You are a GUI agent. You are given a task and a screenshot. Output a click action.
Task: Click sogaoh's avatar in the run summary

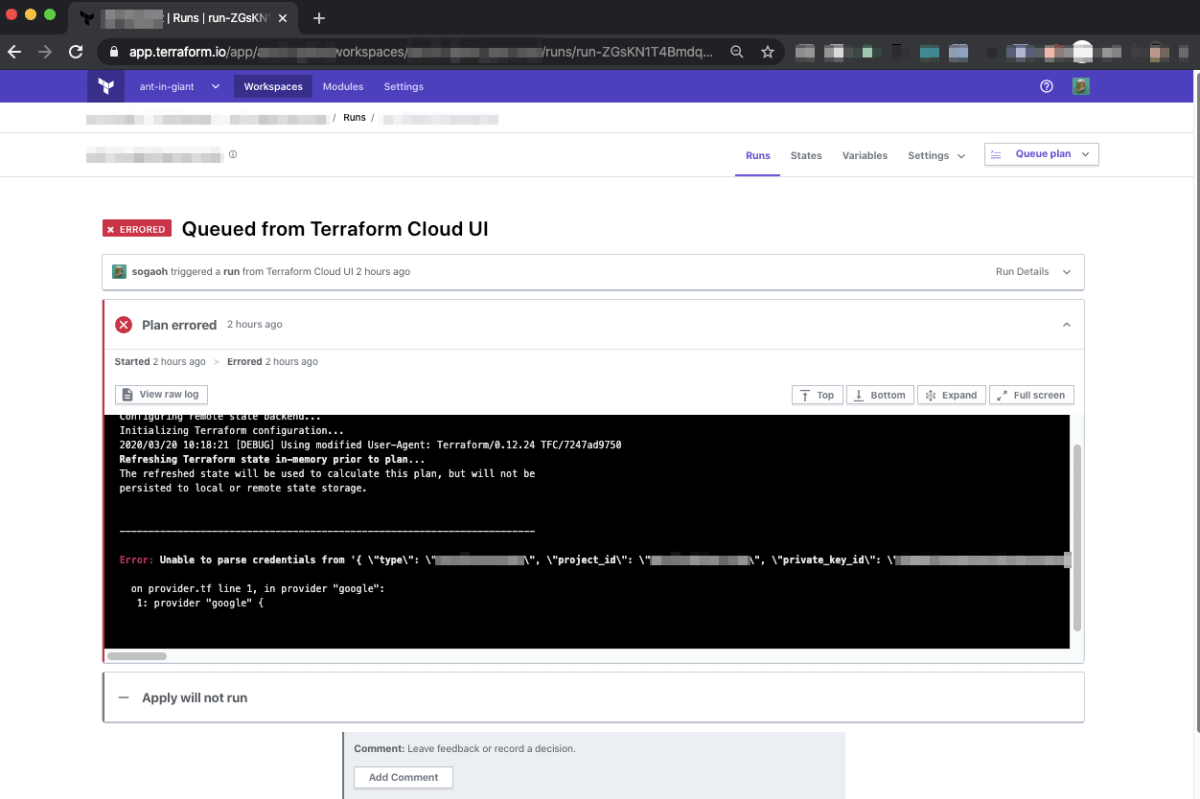coord(119,272)
